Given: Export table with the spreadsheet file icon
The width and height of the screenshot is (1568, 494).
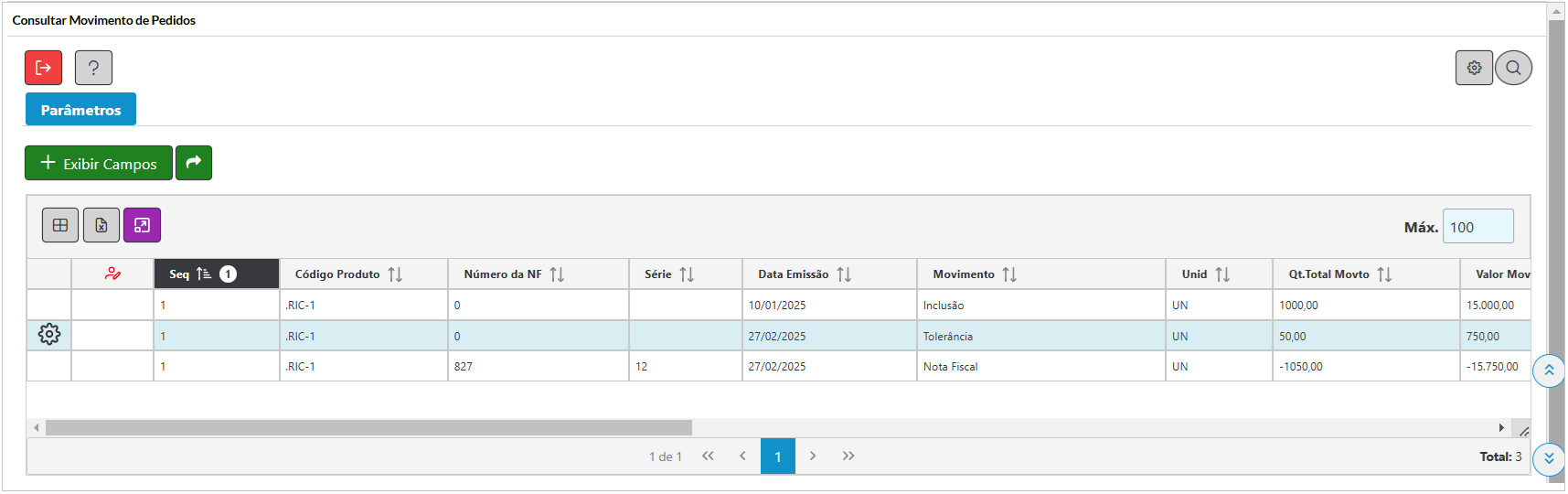Looking at the screenshot, I should tap(101, 225).
